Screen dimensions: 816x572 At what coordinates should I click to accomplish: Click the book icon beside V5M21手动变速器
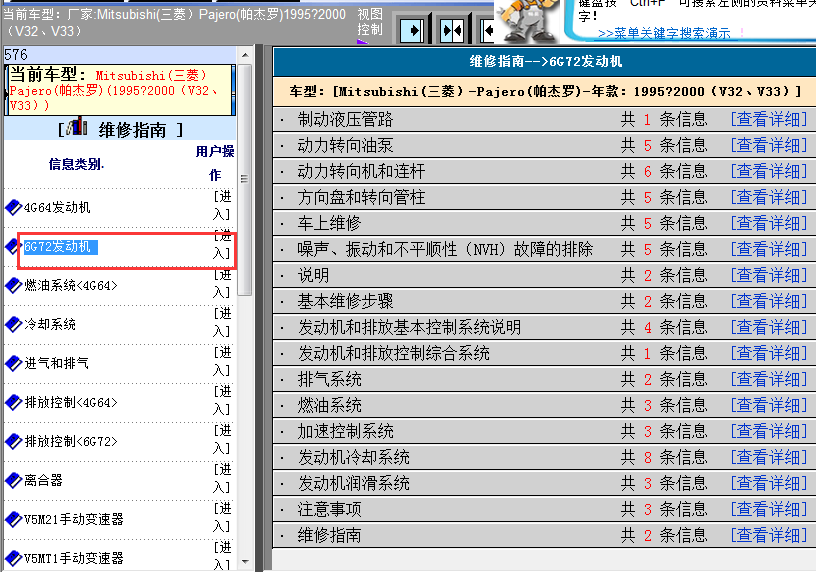pyautogui.click(x=13, y=519)
